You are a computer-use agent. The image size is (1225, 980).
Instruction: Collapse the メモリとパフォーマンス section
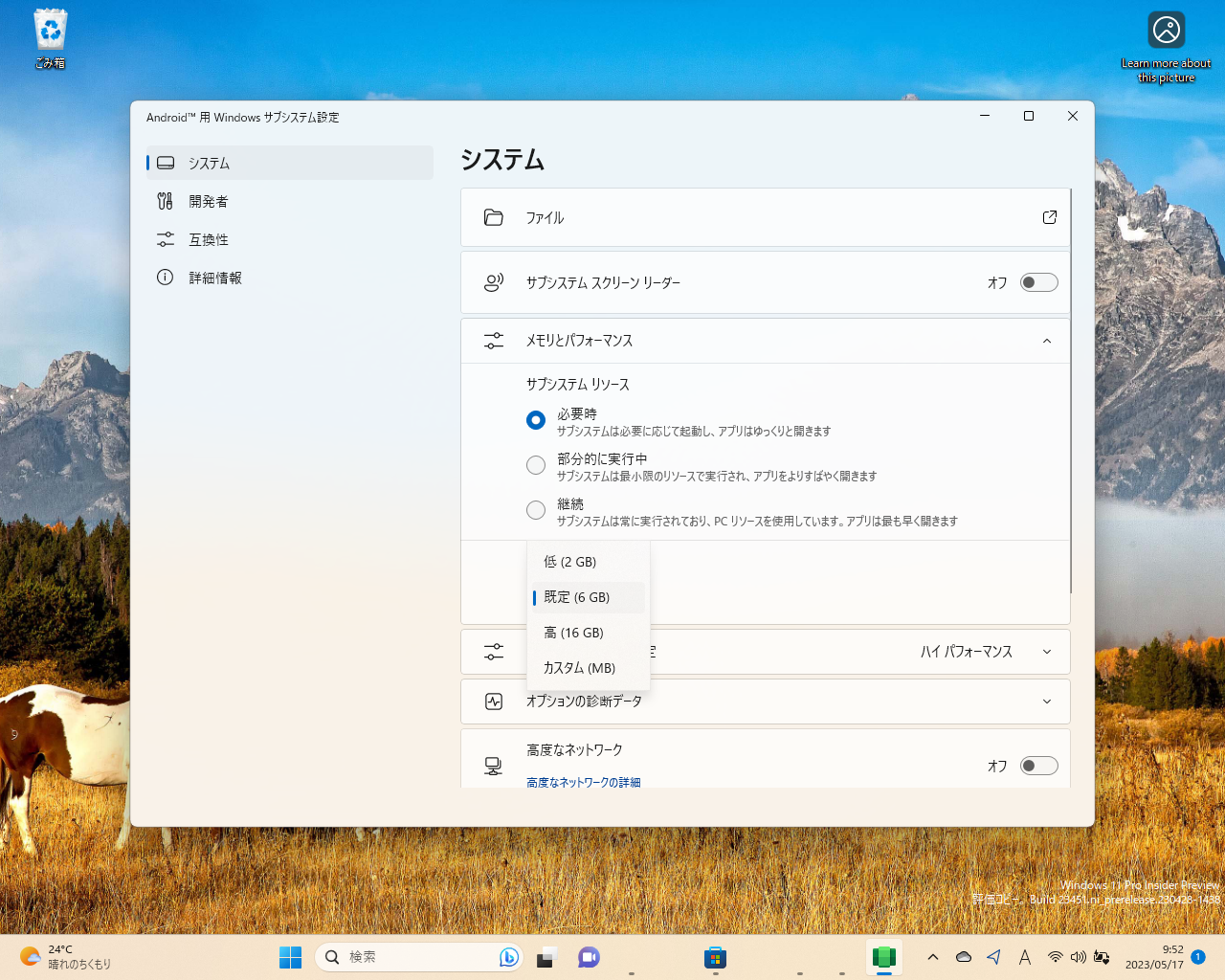(1046, 340)
